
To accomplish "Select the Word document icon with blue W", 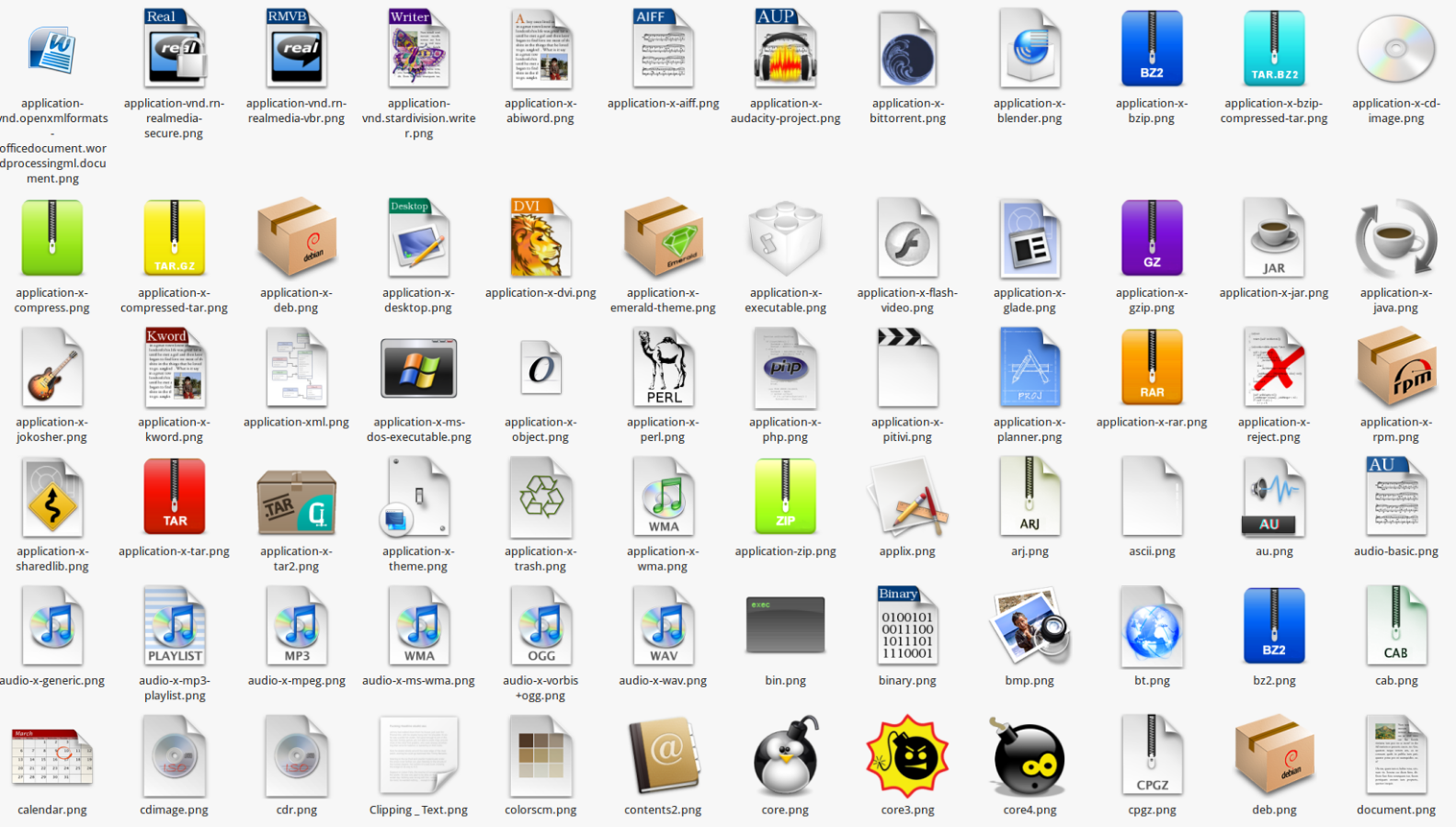I will point(51,50).
